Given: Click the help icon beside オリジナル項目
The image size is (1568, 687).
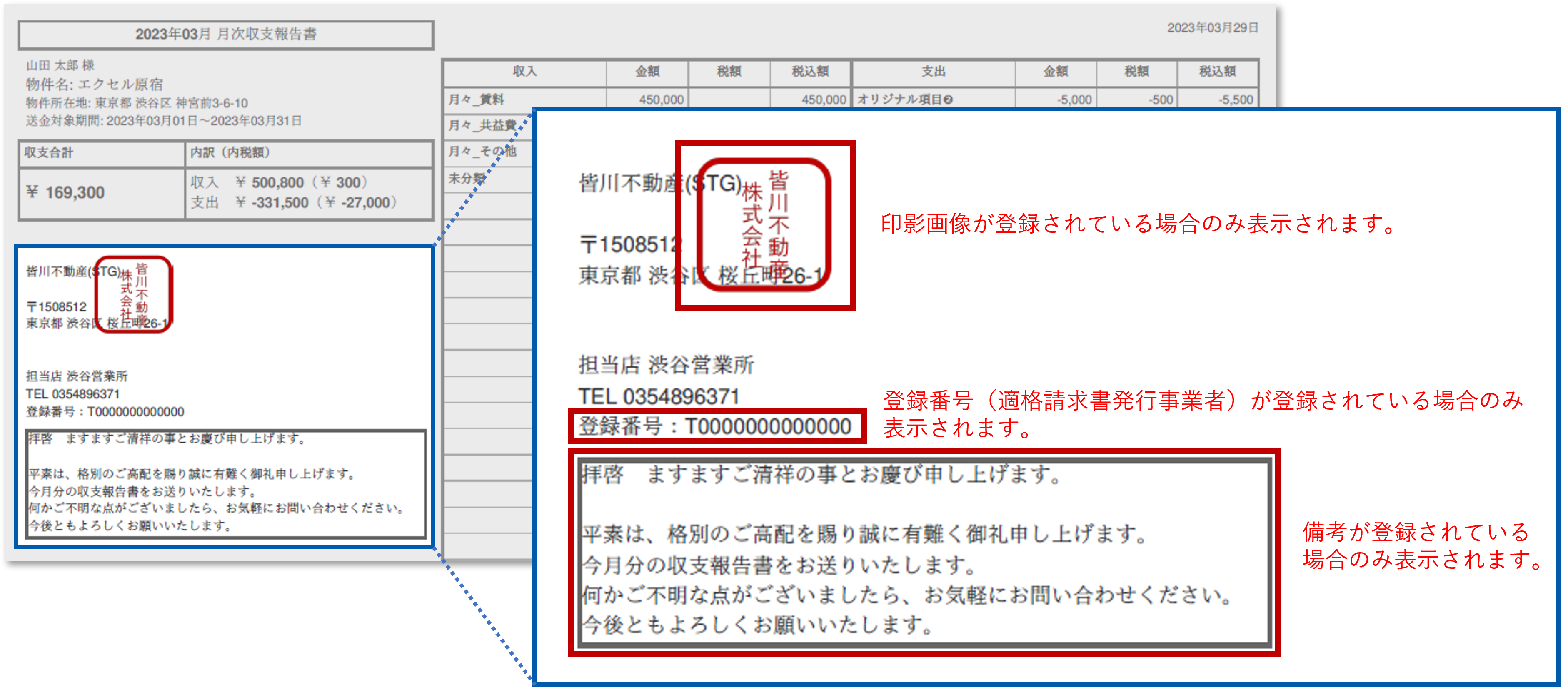Looking at the screenshot, I should pyautogui.click(x=949, y=100).
